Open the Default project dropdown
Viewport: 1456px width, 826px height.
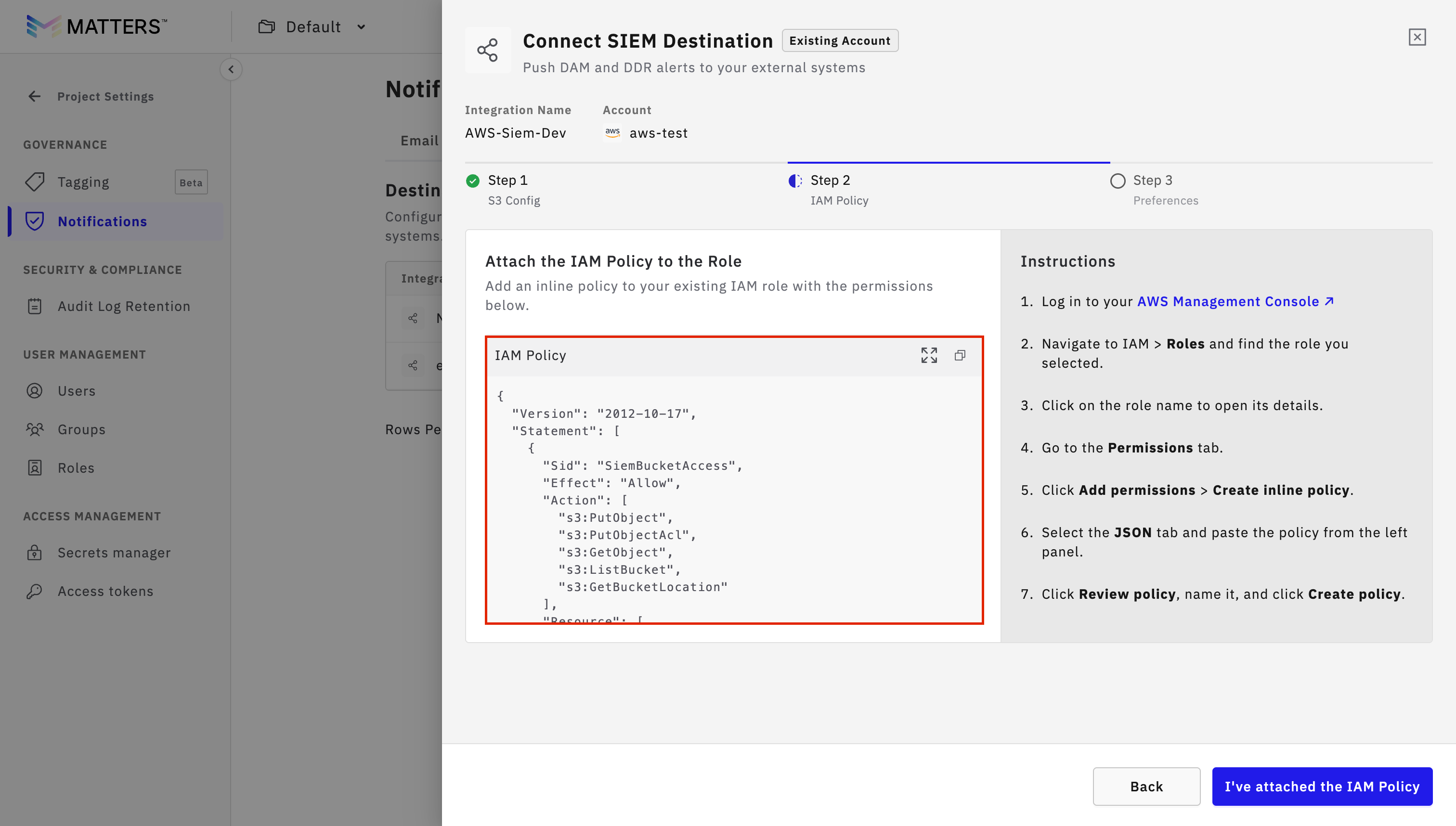361,26
